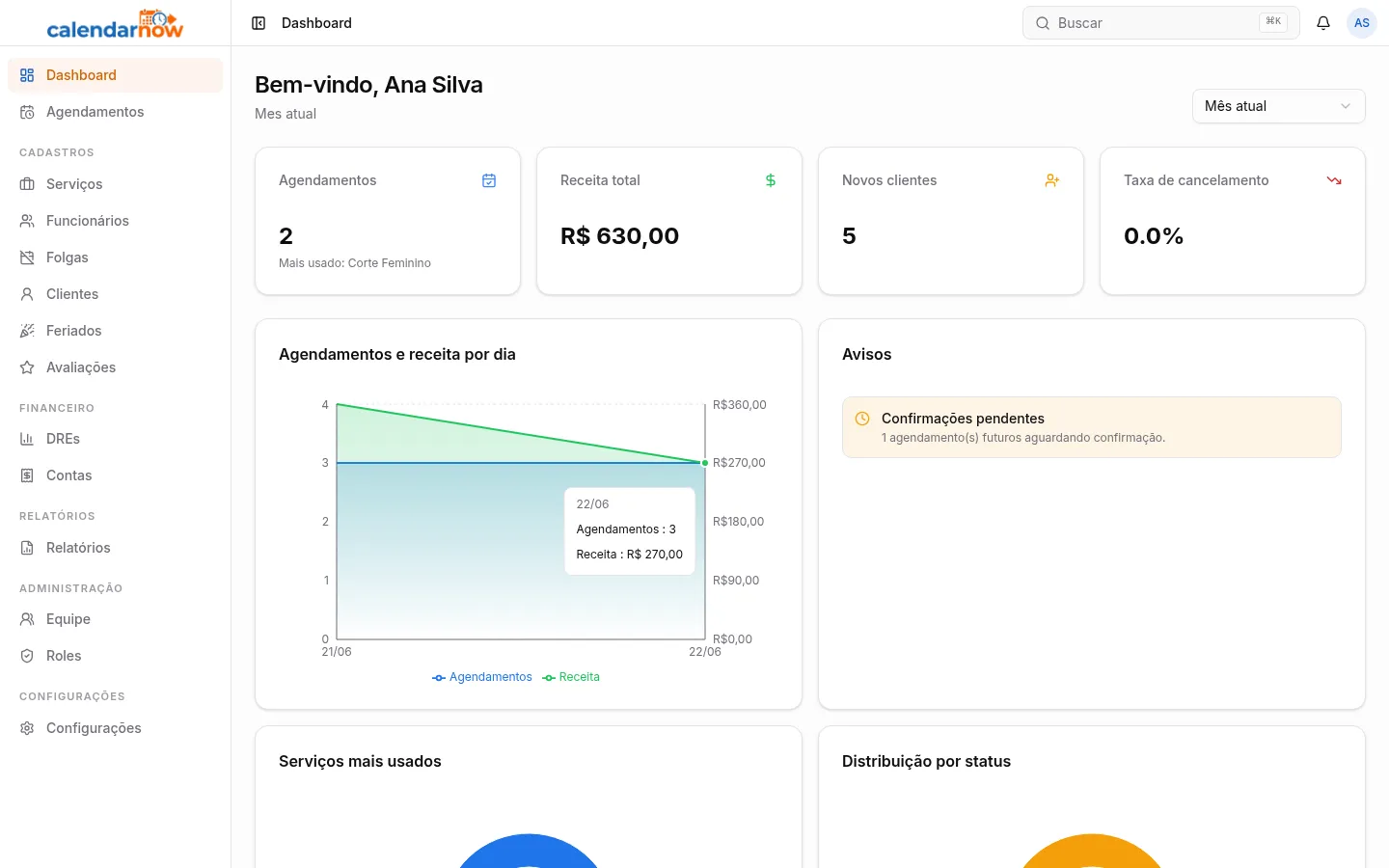This screenshot has width=1389, height=868.
Task: Open Contas page
Action: click(115, 475)
